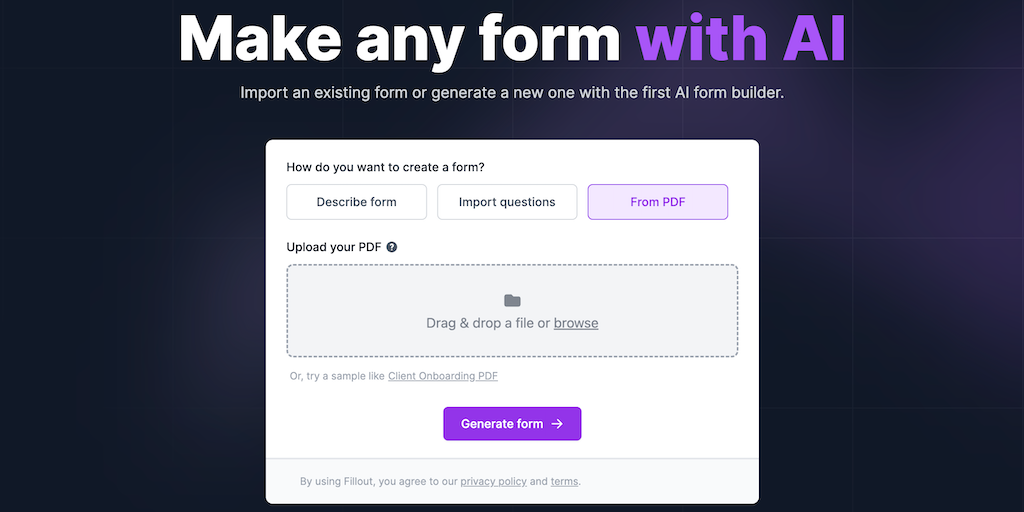
Task: Click the arrow icon on Generate form
Action: pos(558,424)
